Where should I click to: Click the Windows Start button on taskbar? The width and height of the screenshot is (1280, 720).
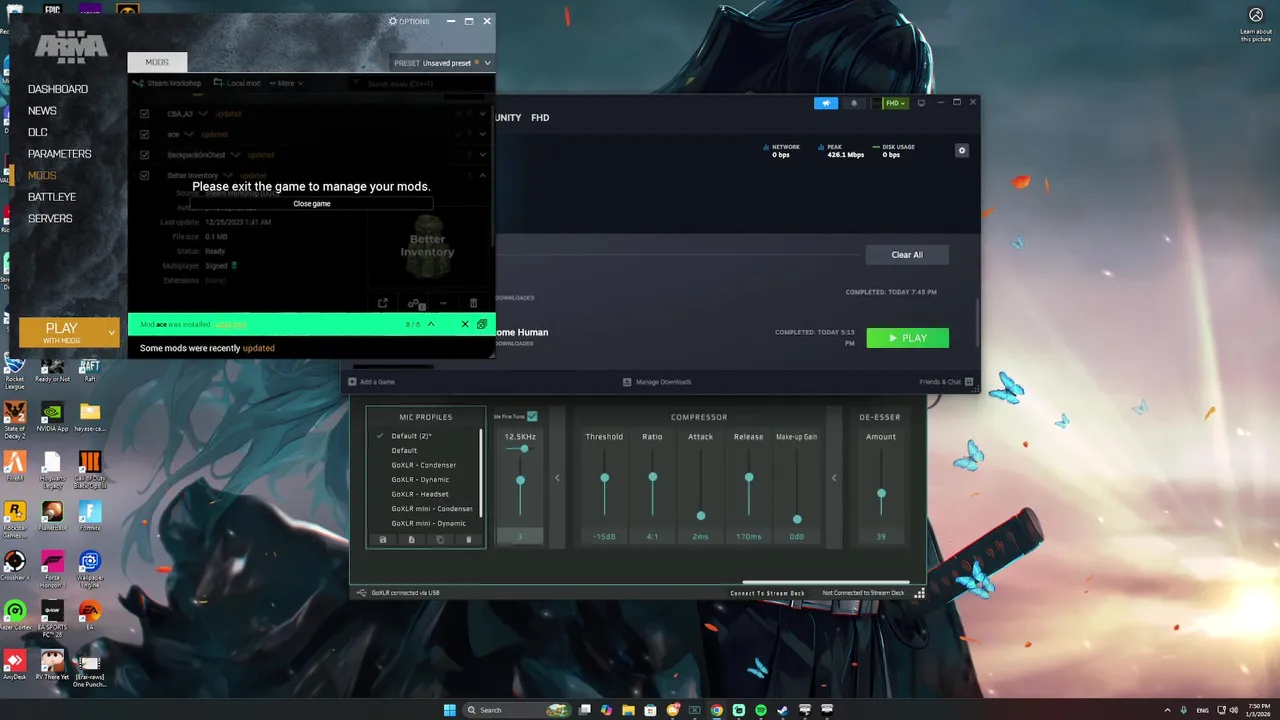[x=450, y=710]
